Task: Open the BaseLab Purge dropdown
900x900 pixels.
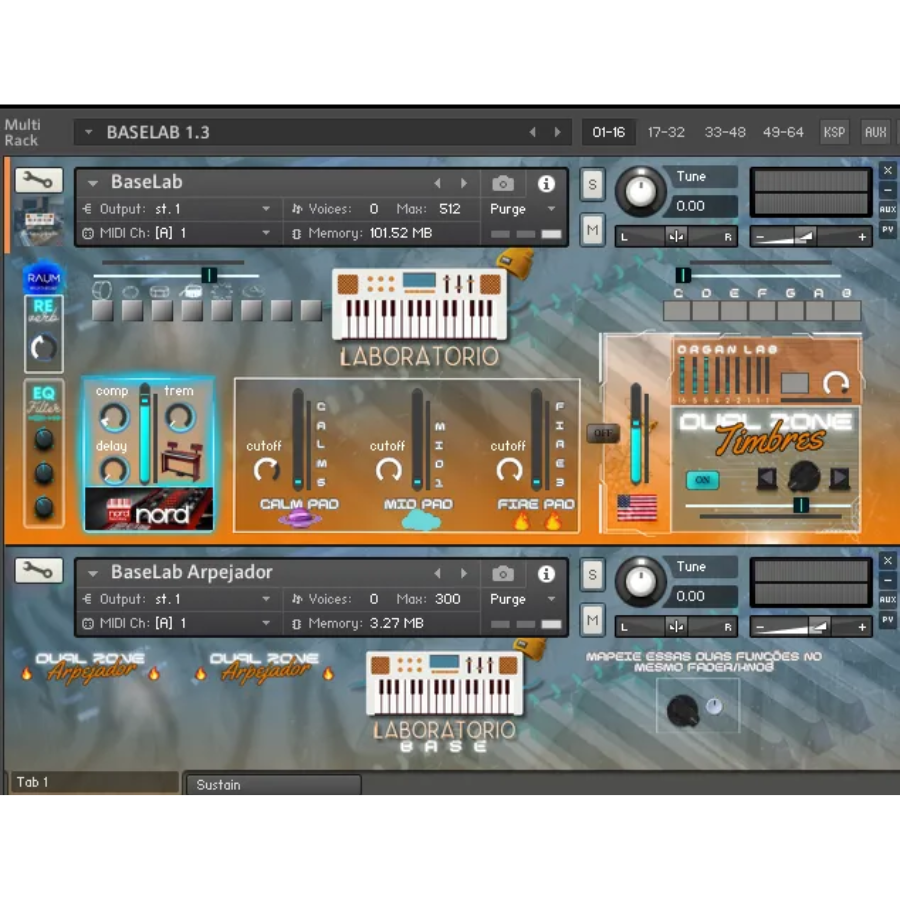Action: tap(551, 209)
